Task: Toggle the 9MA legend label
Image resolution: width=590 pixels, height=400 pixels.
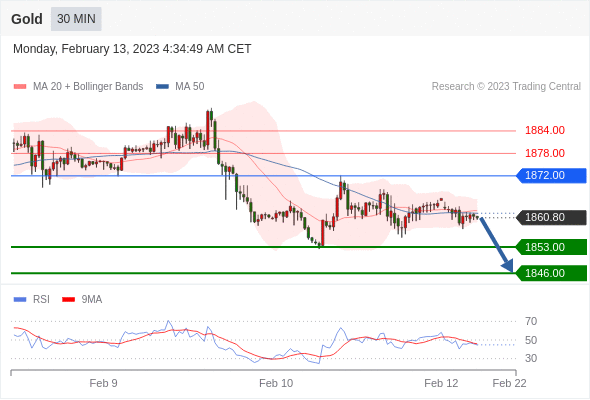Action: pos(92,300)
